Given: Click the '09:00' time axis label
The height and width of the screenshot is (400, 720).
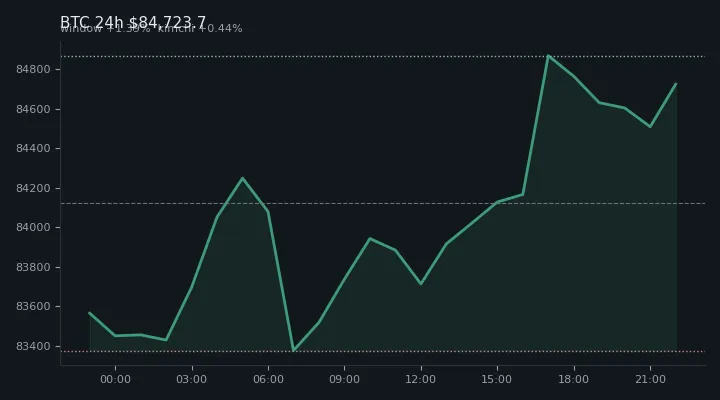Looking at the screenshot, I should [344, 379].
